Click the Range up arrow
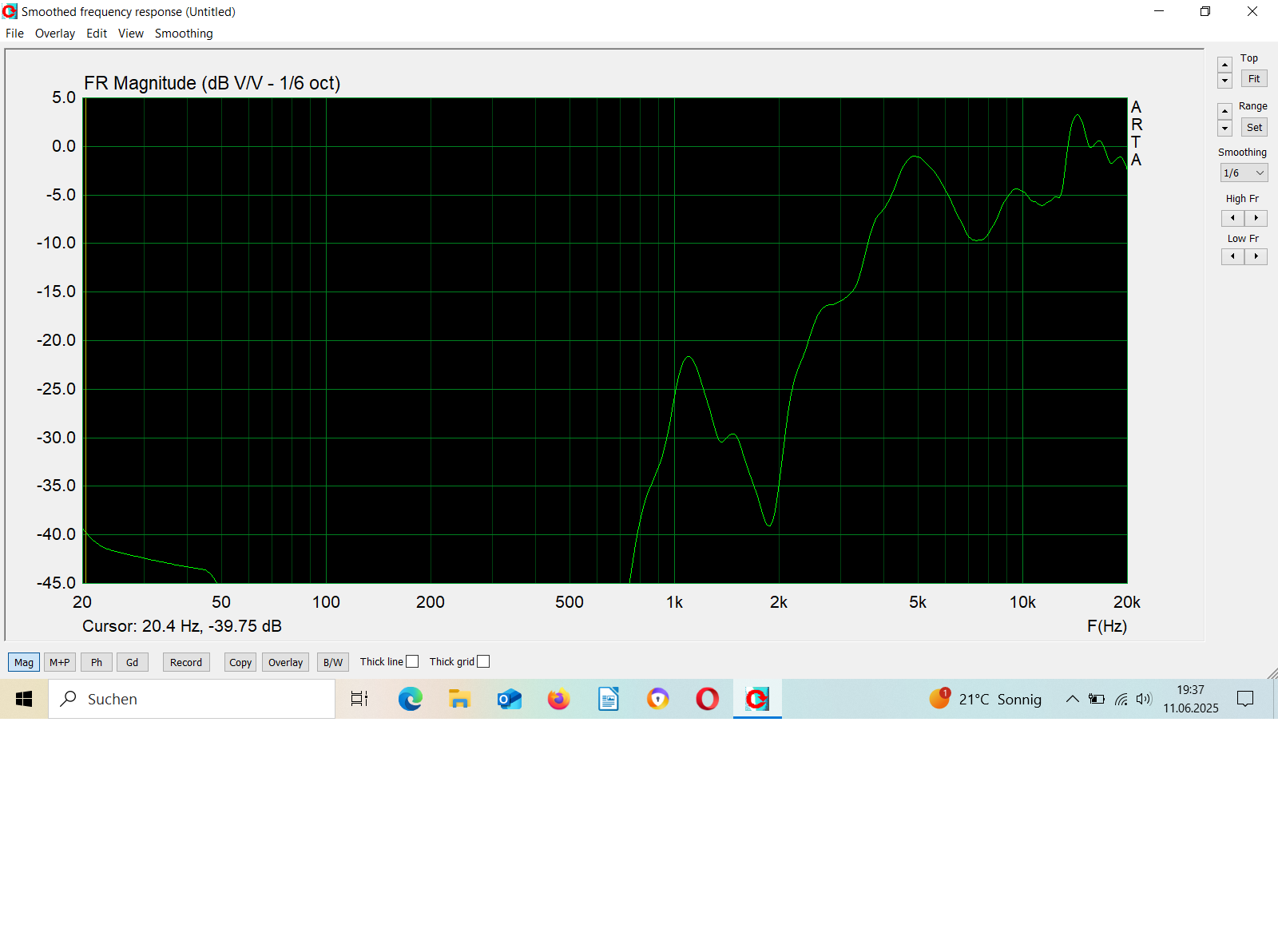1278x952 pixels. [1224, 111]
